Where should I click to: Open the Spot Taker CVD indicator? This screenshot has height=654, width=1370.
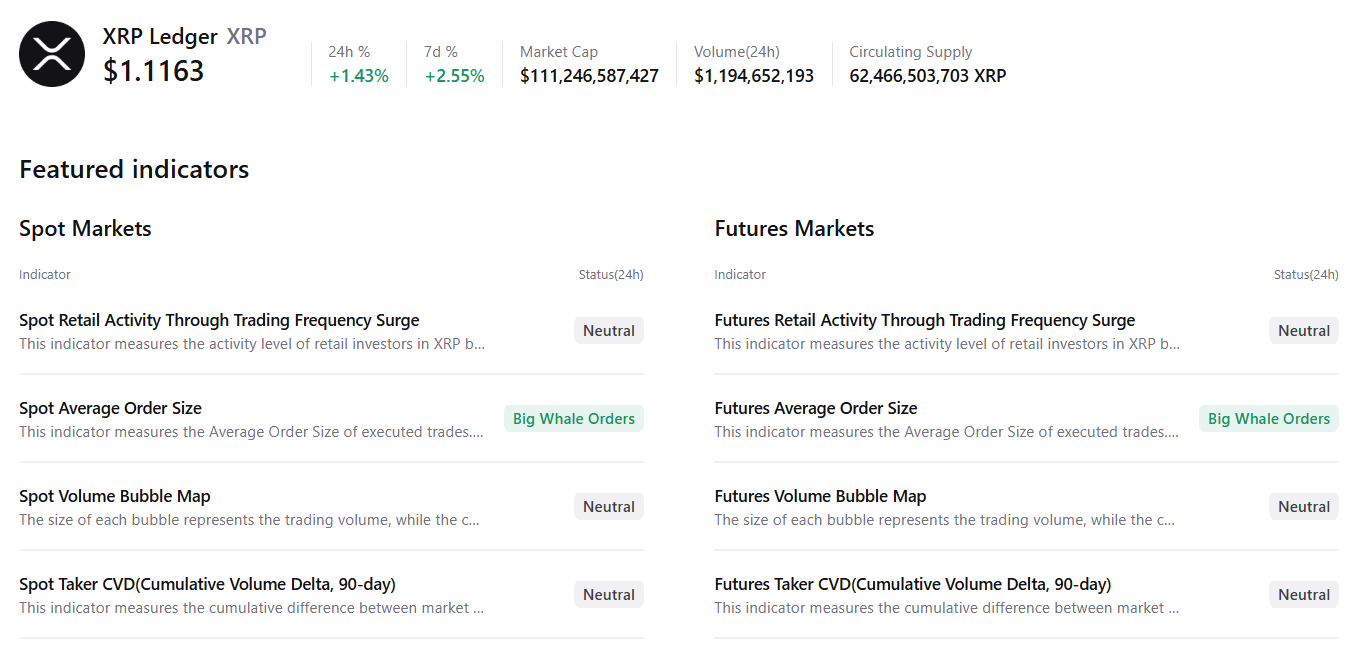207,584
